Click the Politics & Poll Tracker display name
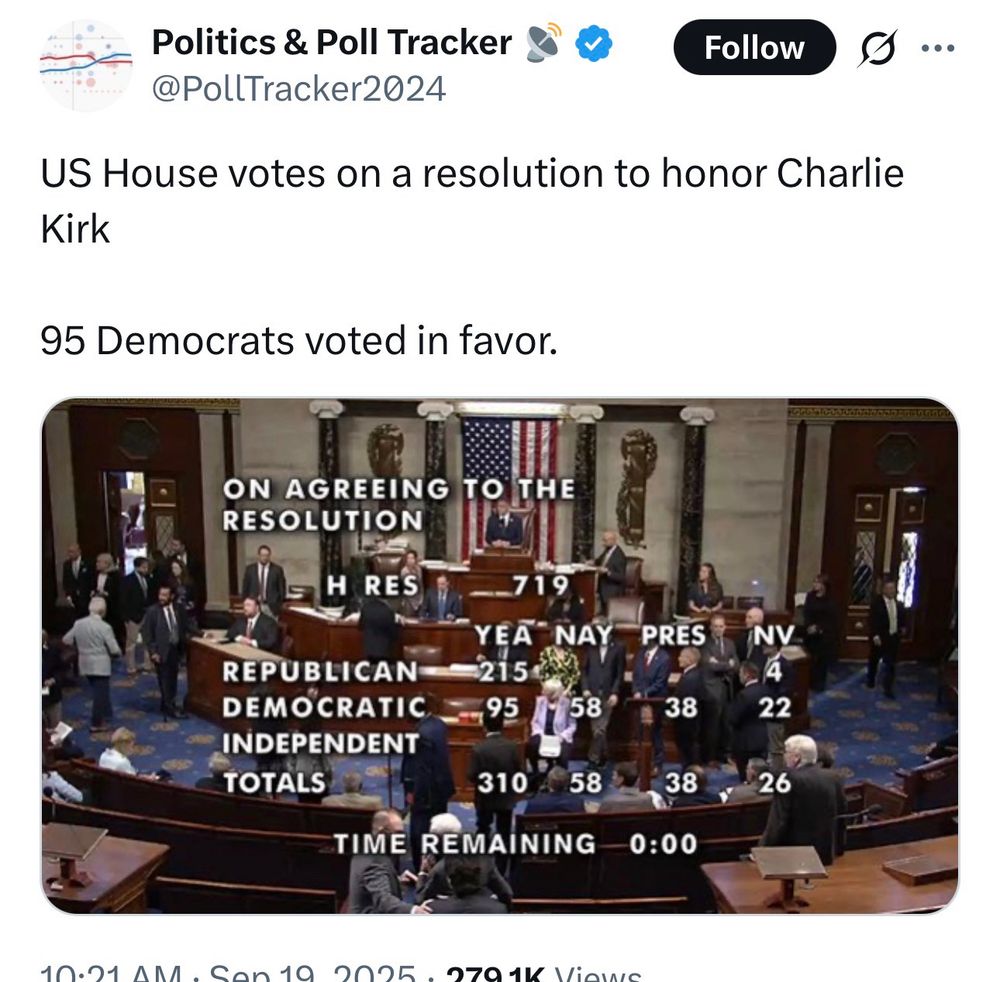 328,41
